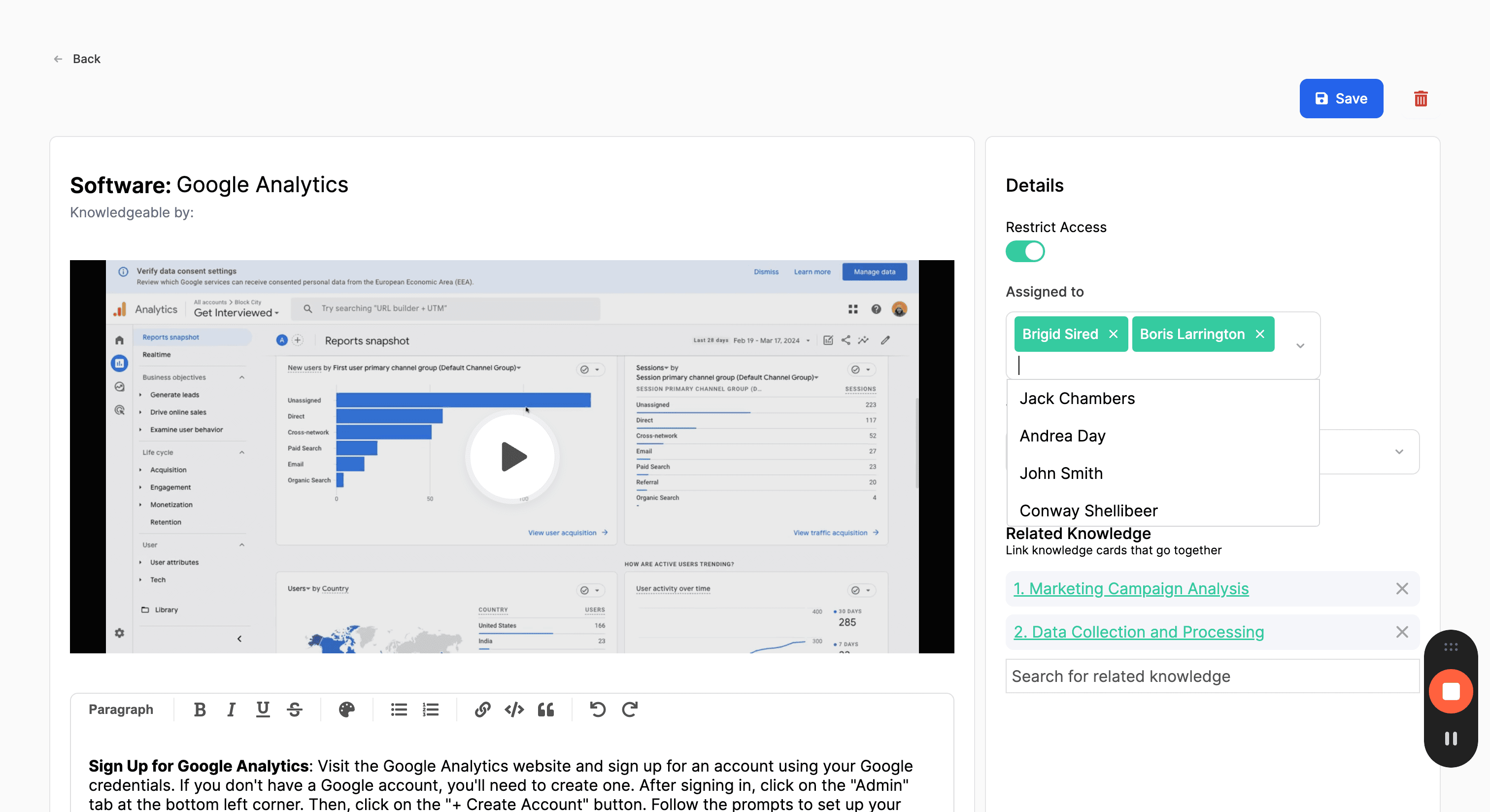Insert a code block
This screenshot has width=1490, height=812.
(514, 710)
